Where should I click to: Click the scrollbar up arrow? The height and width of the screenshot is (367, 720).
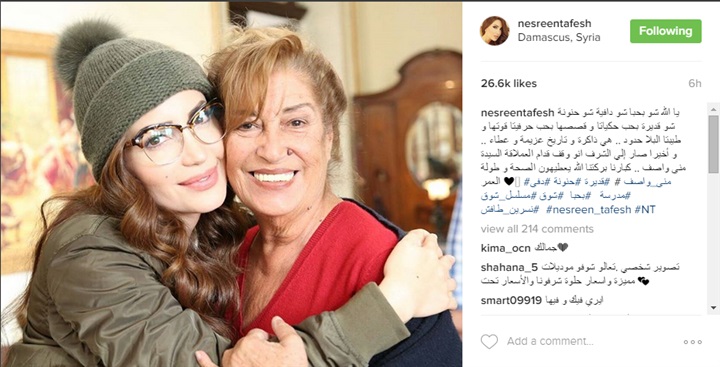(713, 110)
